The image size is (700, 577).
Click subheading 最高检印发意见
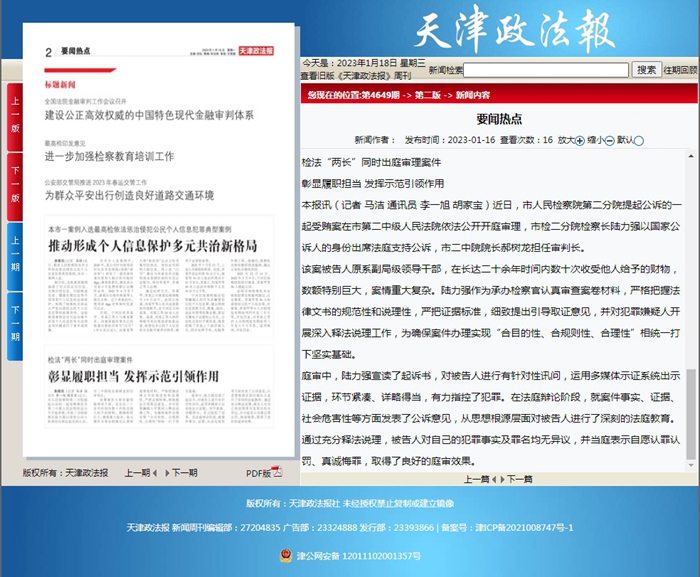65,143
